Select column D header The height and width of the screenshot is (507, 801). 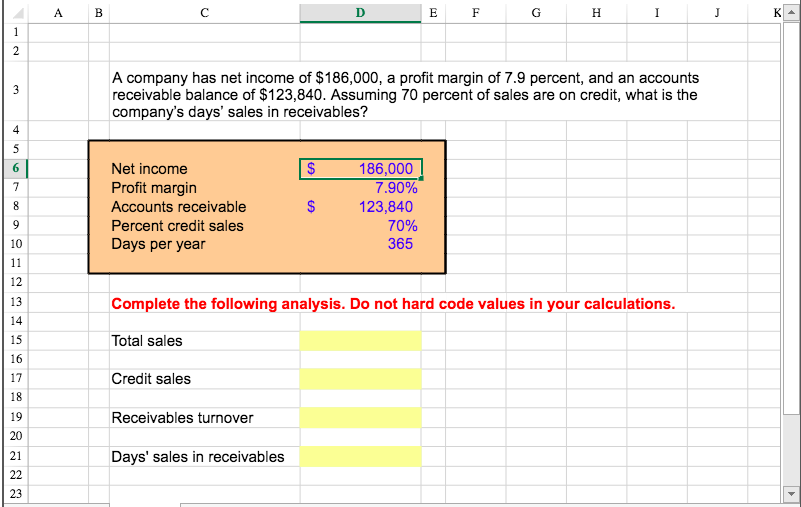[x=360, y=13]
